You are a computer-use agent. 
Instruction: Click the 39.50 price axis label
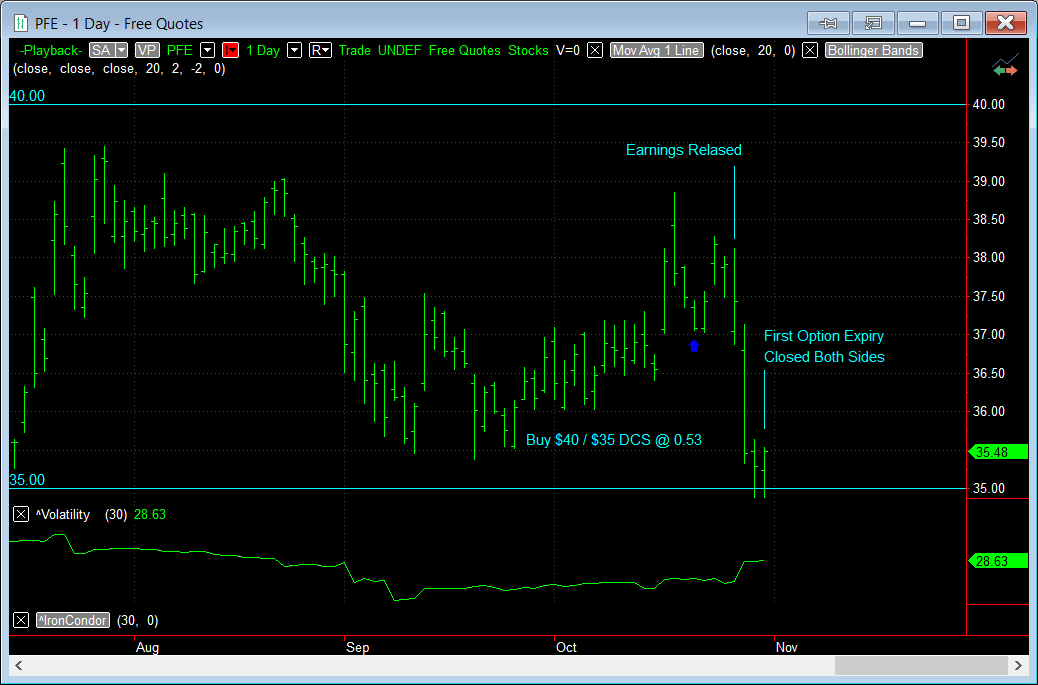click(988, 143)
